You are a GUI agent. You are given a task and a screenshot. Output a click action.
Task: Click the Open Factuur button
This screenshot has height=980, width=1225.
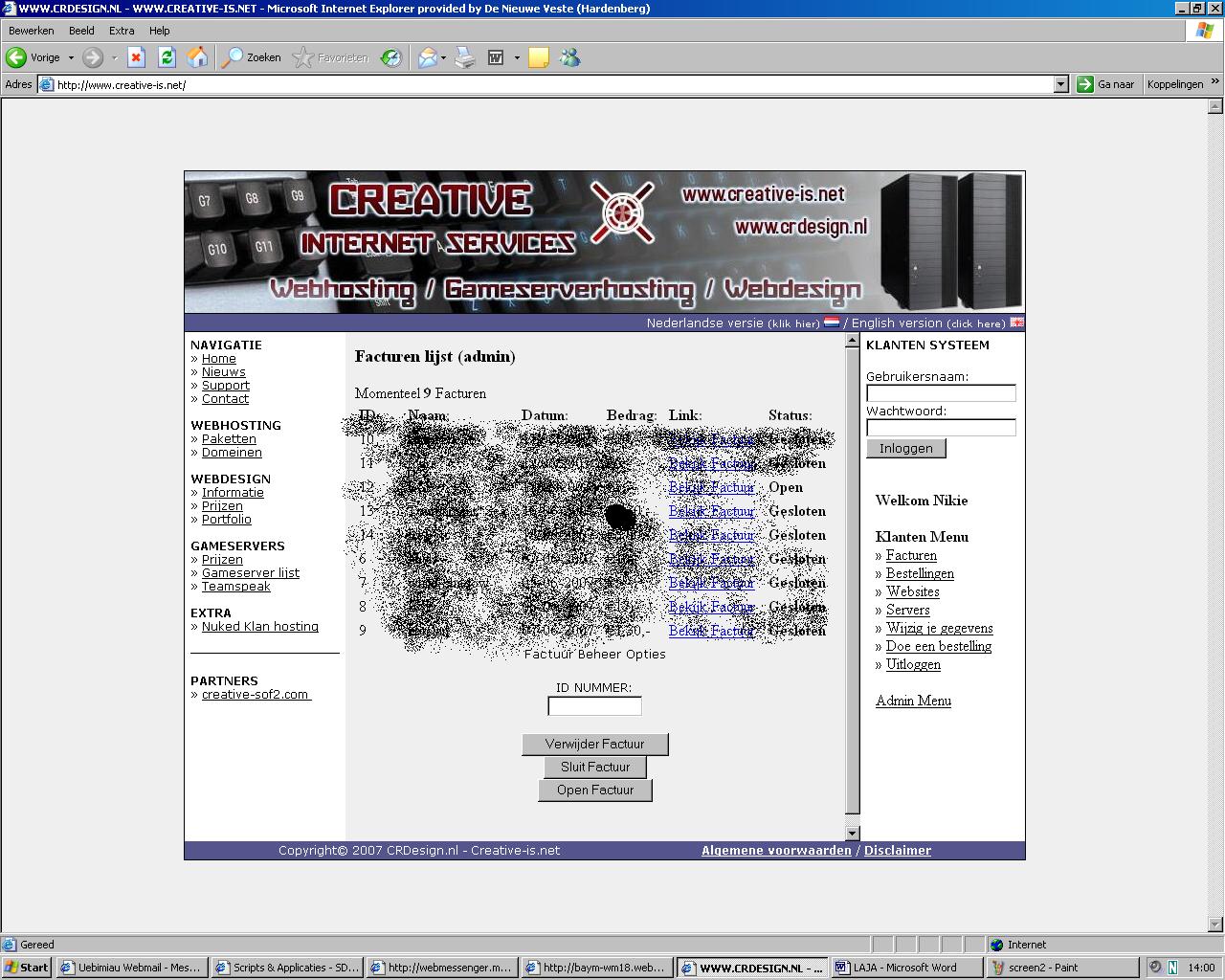point(595,790)
